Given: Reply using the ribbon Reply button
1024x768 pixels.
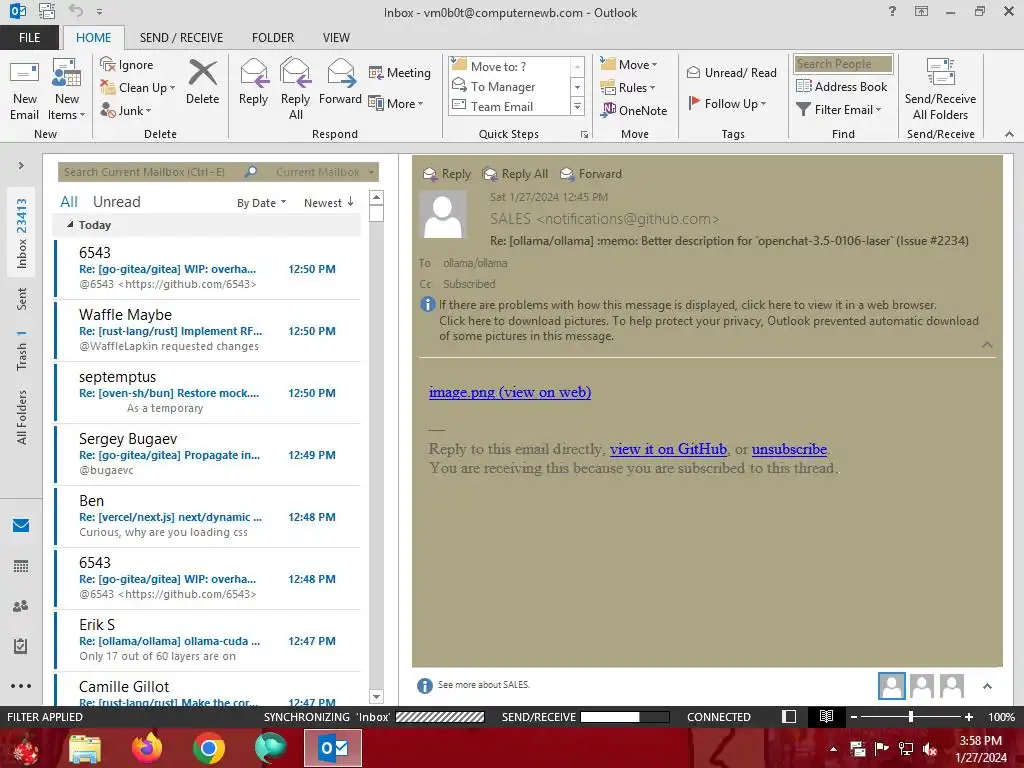Looking at the screenshot, I should point(253,82).
